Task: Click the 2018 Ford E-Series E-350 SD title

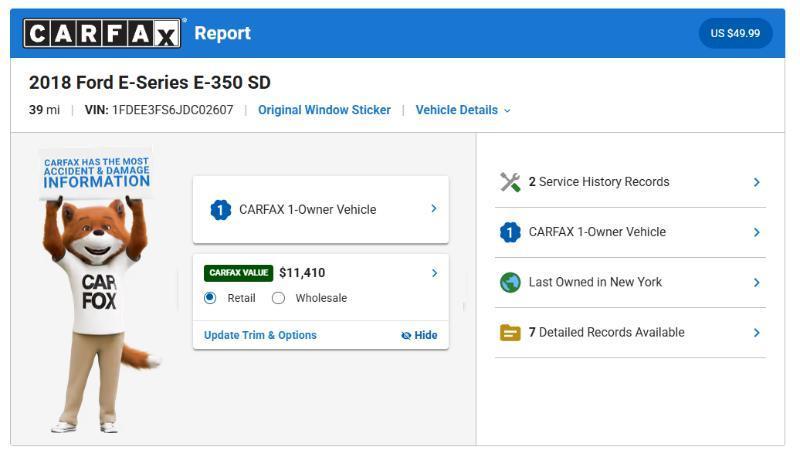Action: (x=149, y=83)
